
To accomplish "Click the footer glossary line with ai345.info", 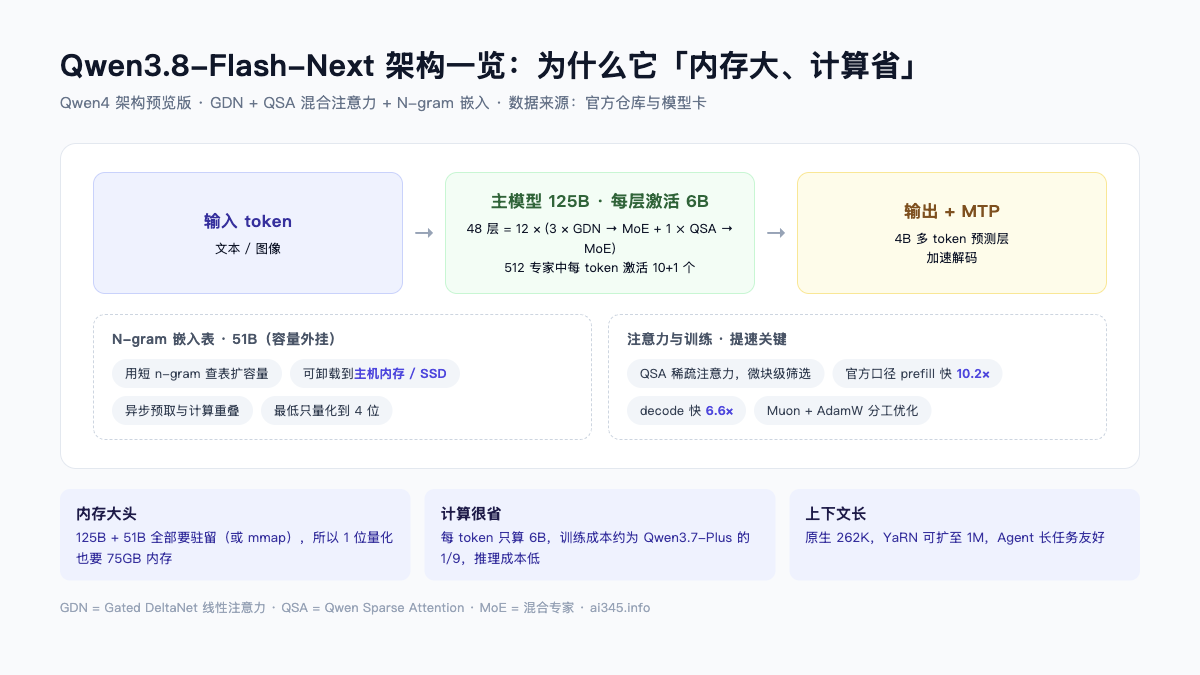I will coord(355,607).
